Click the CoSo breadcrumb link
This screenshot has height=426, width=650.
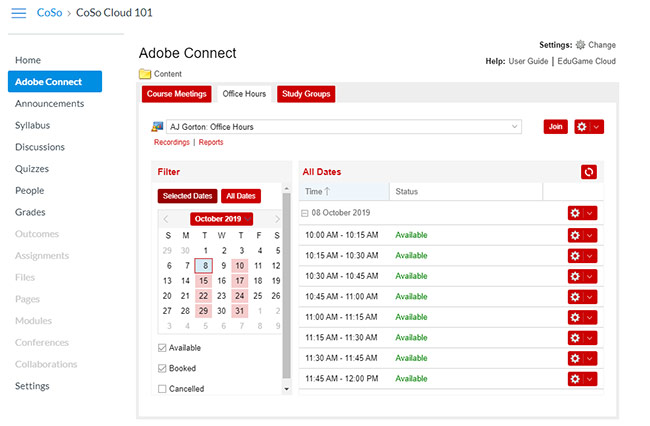coord(49,13)
